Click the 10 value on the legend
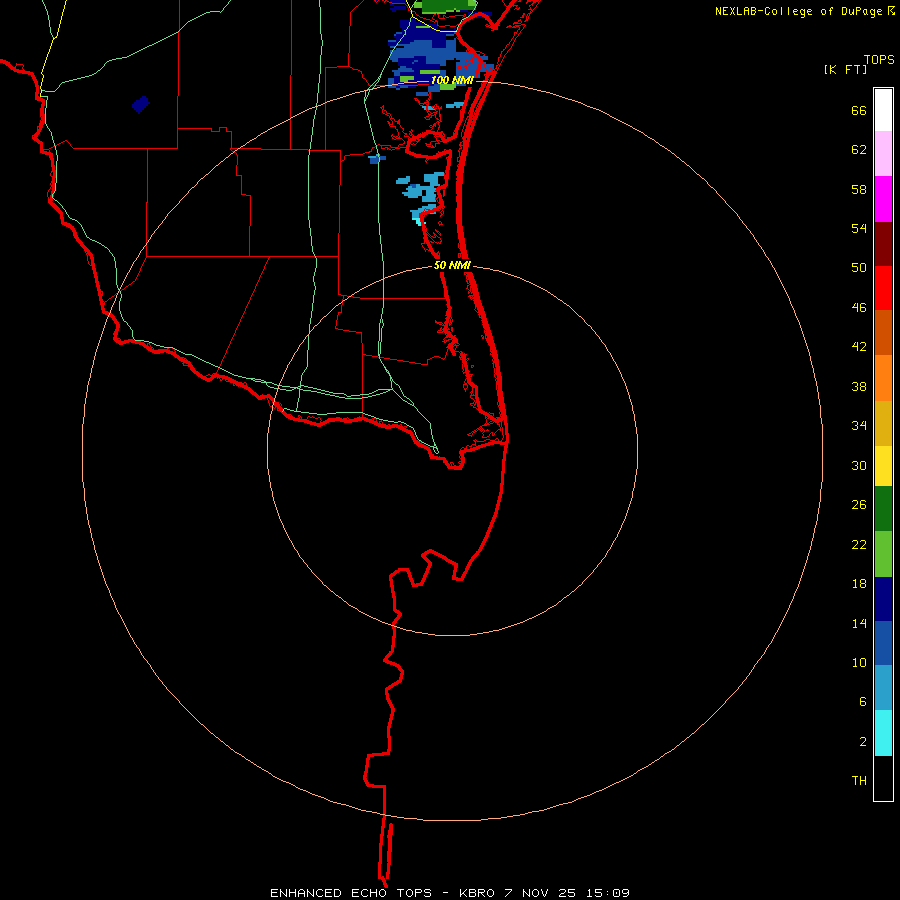Viewport: 900px width, 900px height. 859,663
